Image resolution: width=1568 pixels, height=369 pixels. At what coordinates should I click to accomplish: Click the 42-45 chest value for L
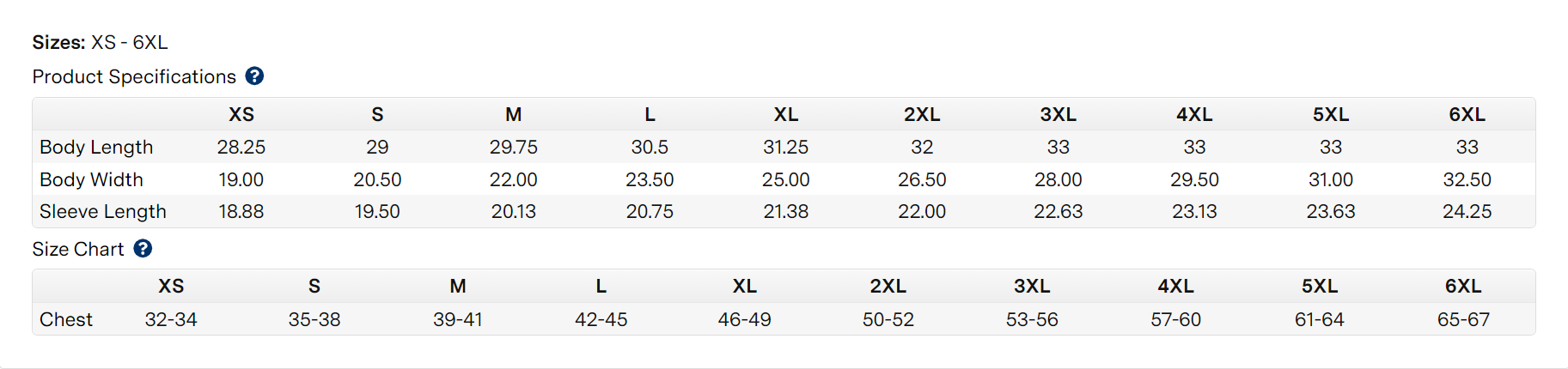point(601,319)
